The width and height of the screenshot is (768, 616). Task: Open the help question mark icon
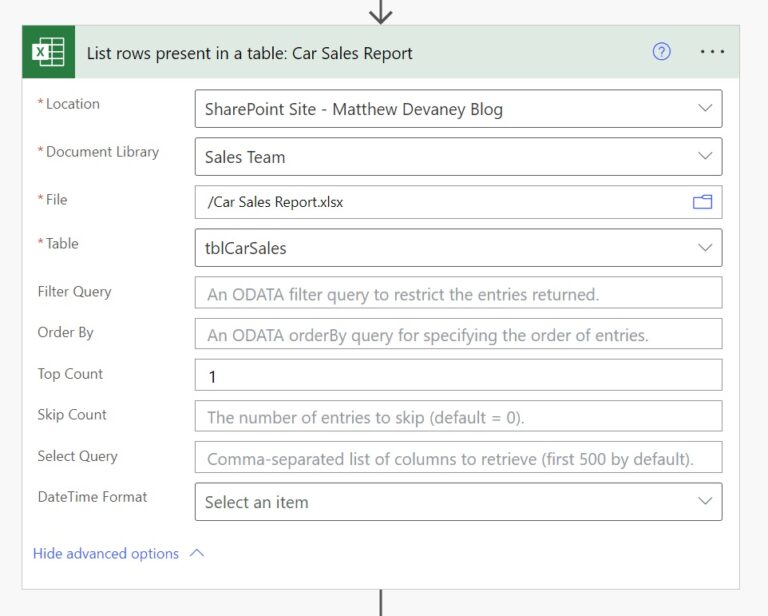point(661,52)
